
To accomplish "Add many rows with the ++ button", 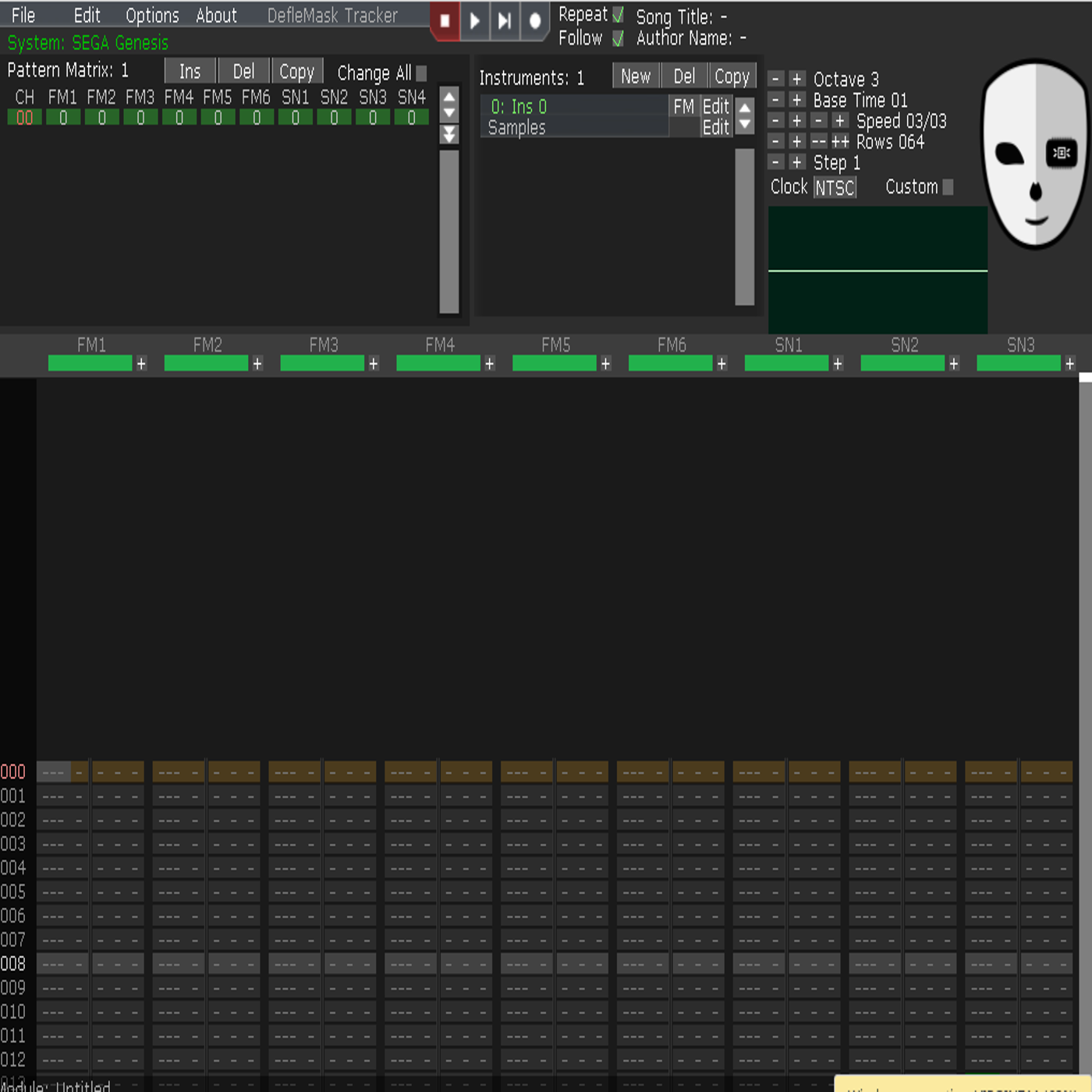I will click(x=840, y=142).
